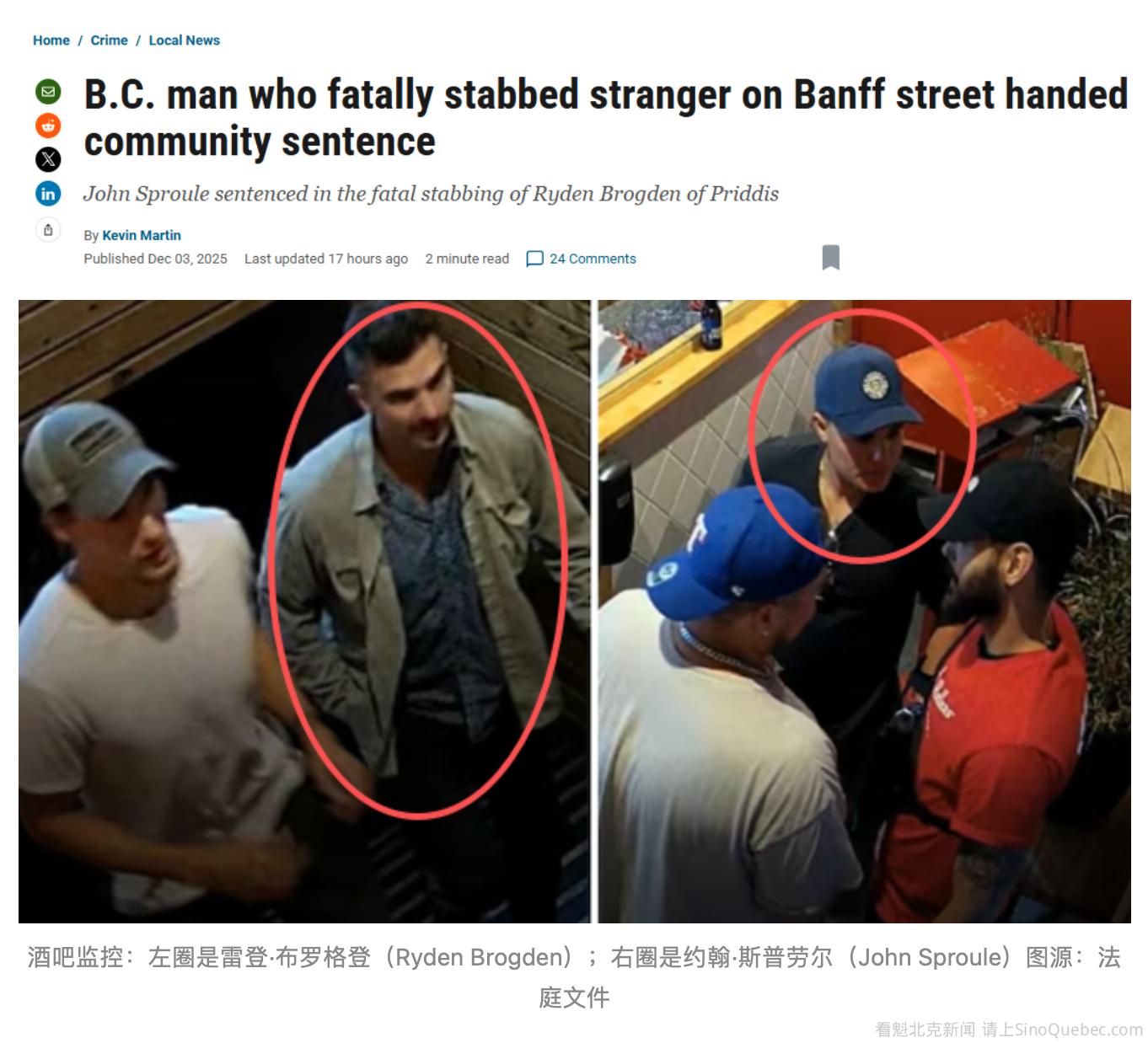
Task: Click the comments speech bubble icon
Action: [x=534, y=259]
